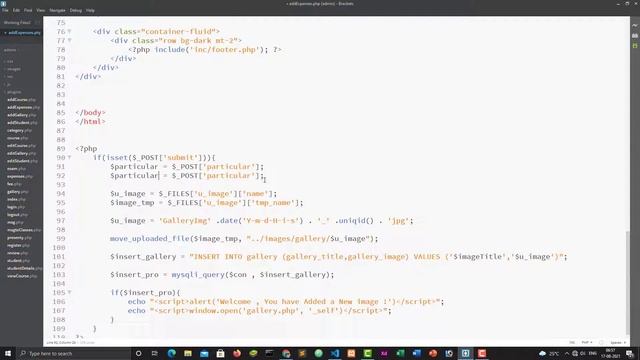Switch to Visual Studio Code on taskbar
Screen dimensions: 640x360
click(335, 353)
